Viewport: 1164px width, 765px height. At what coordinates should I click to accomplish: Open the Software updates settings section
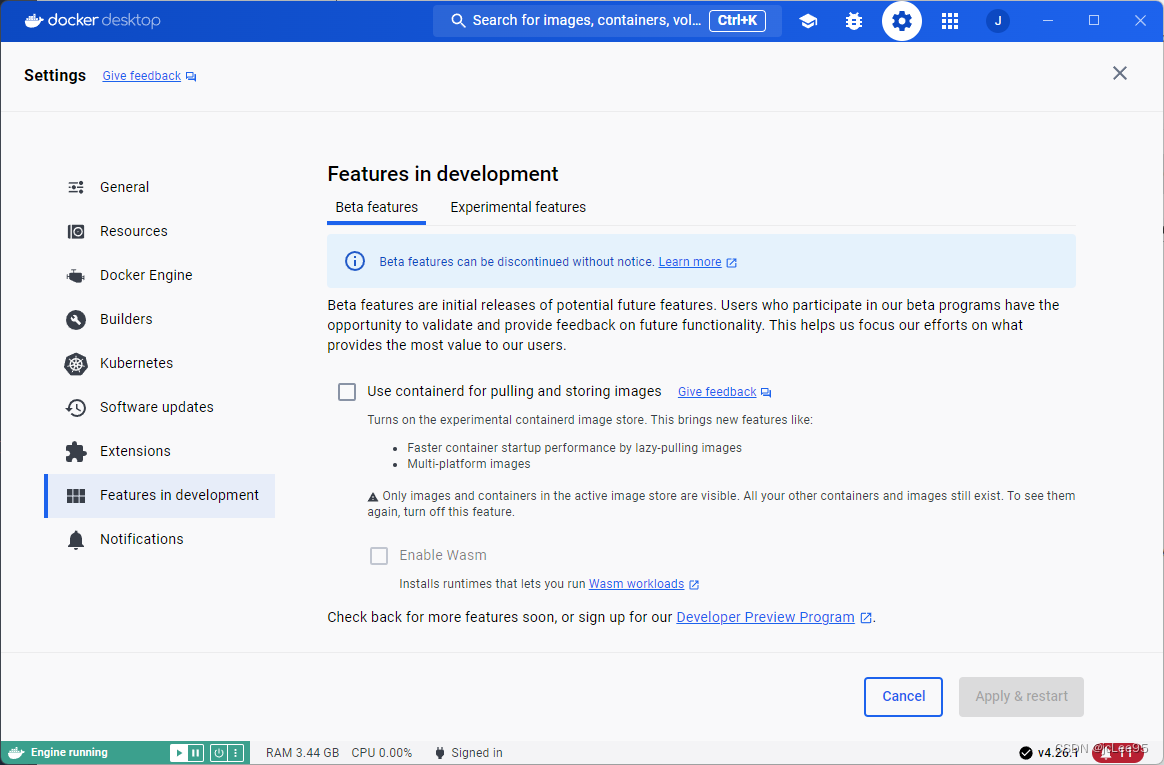click(x=160, y=407)
